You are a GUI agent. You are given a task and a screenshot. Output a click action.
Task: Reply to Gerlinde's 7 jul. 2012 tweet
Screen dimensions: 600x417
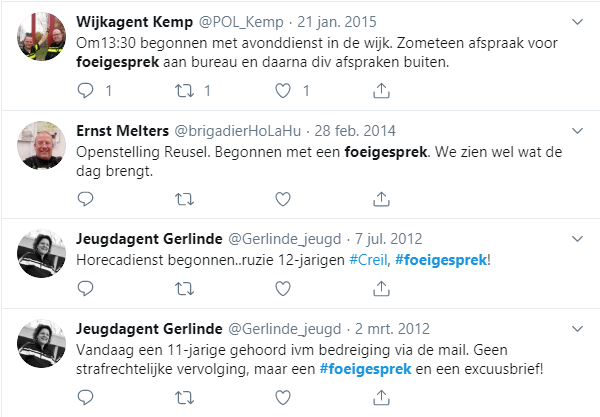pyautogui.click(x=85, y=288)
